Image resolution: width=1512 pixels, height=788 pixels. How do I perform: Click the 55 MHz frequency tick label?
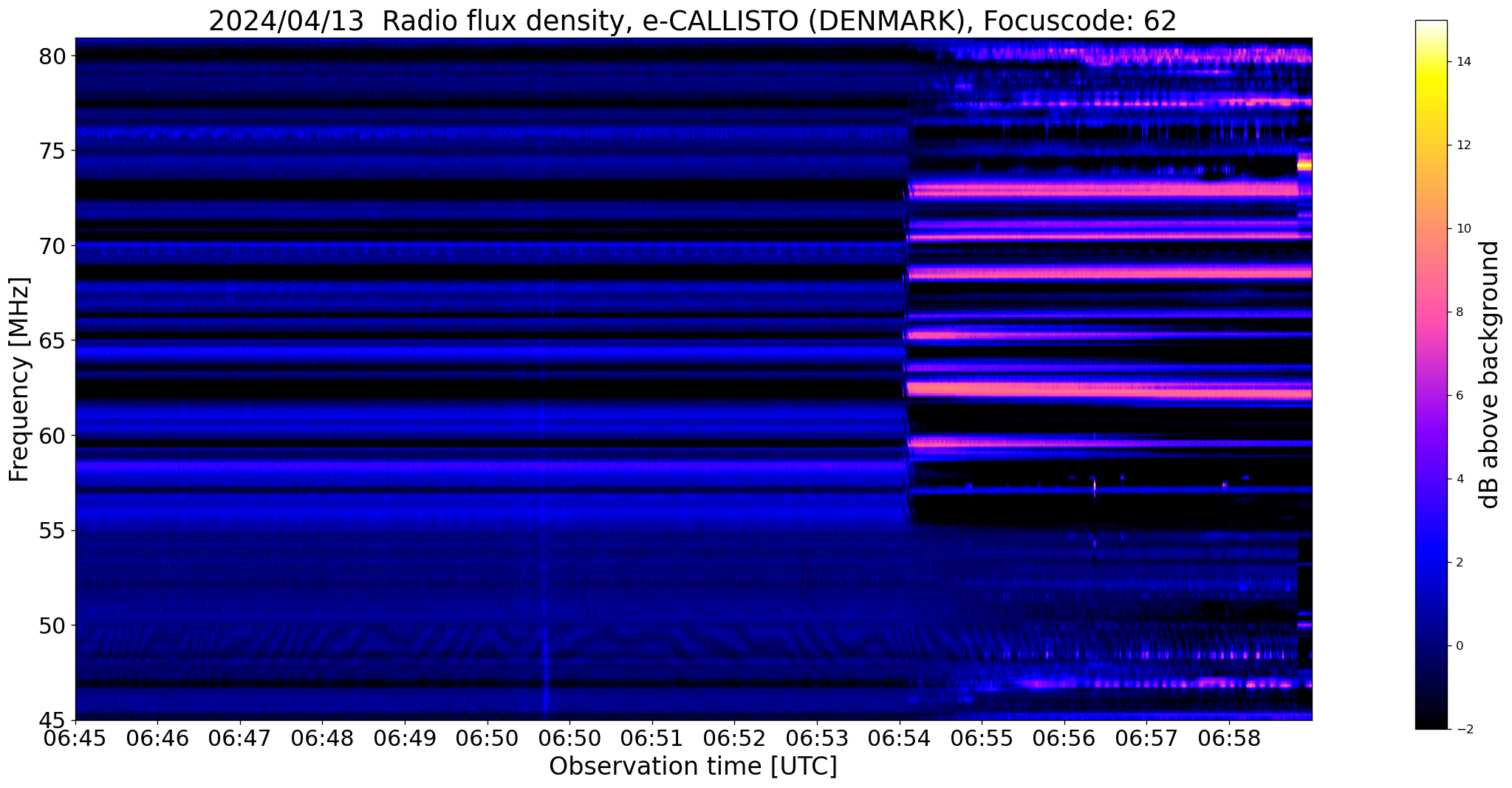[x=54, y=531]
